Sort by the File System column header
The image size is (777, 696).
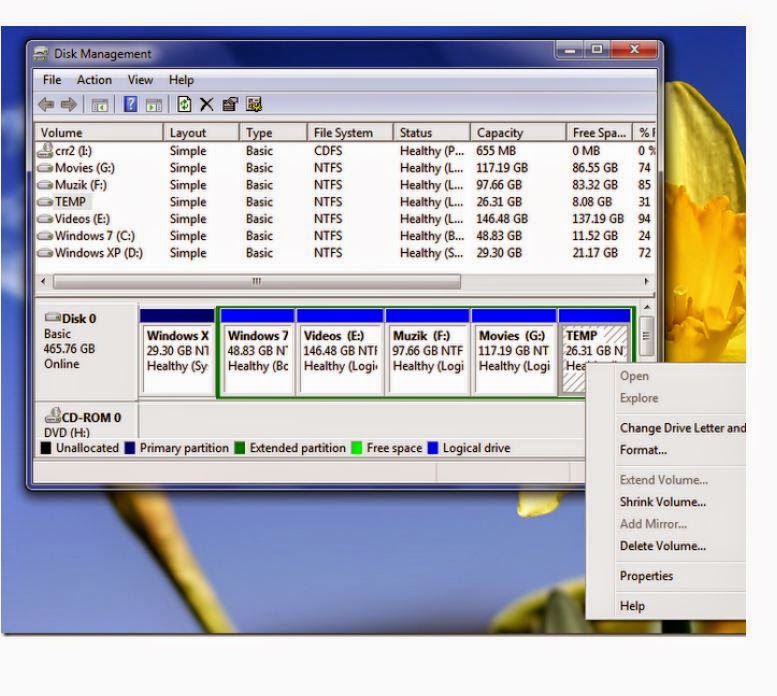pos(350,133)
